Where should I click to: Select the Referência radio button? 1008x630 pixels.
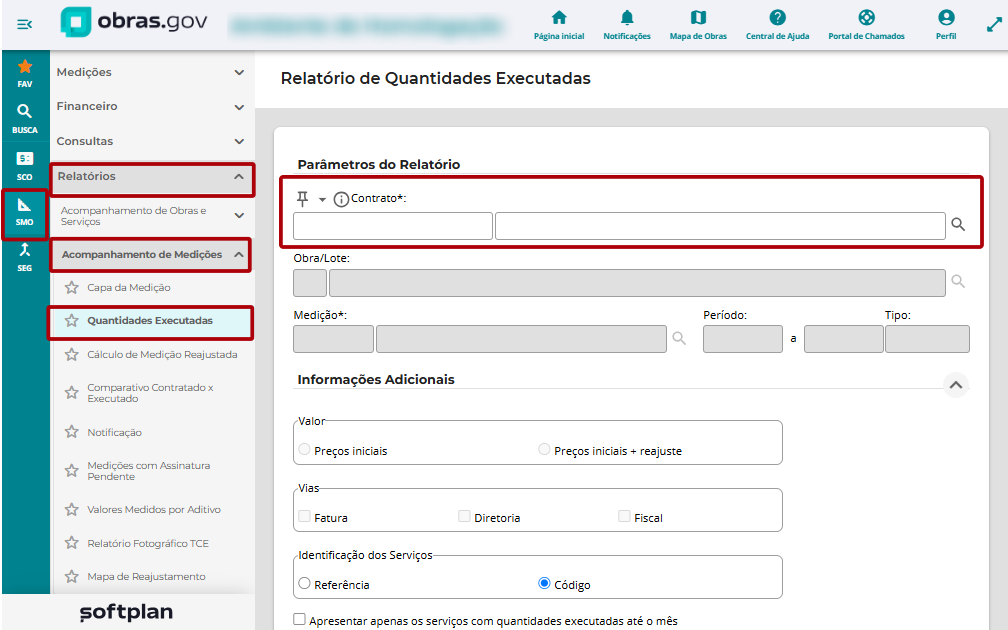[x=305, y=583]
